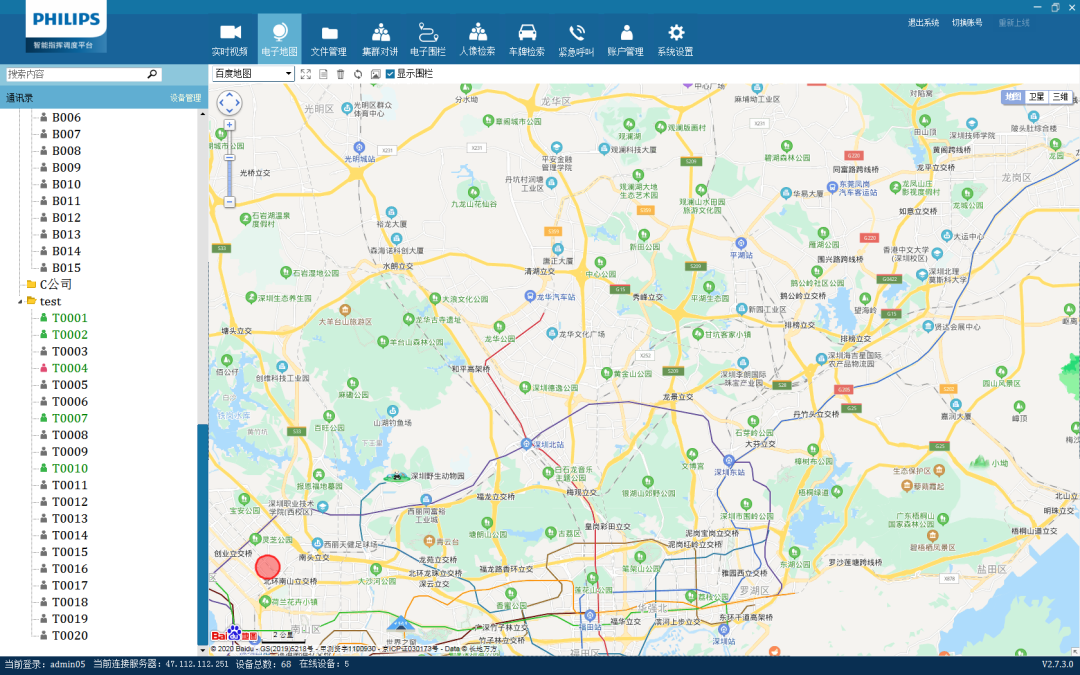Open the 文件管理 file management module
The image size is (1080, 675).
pyautogui.click(x=329, y=40)
